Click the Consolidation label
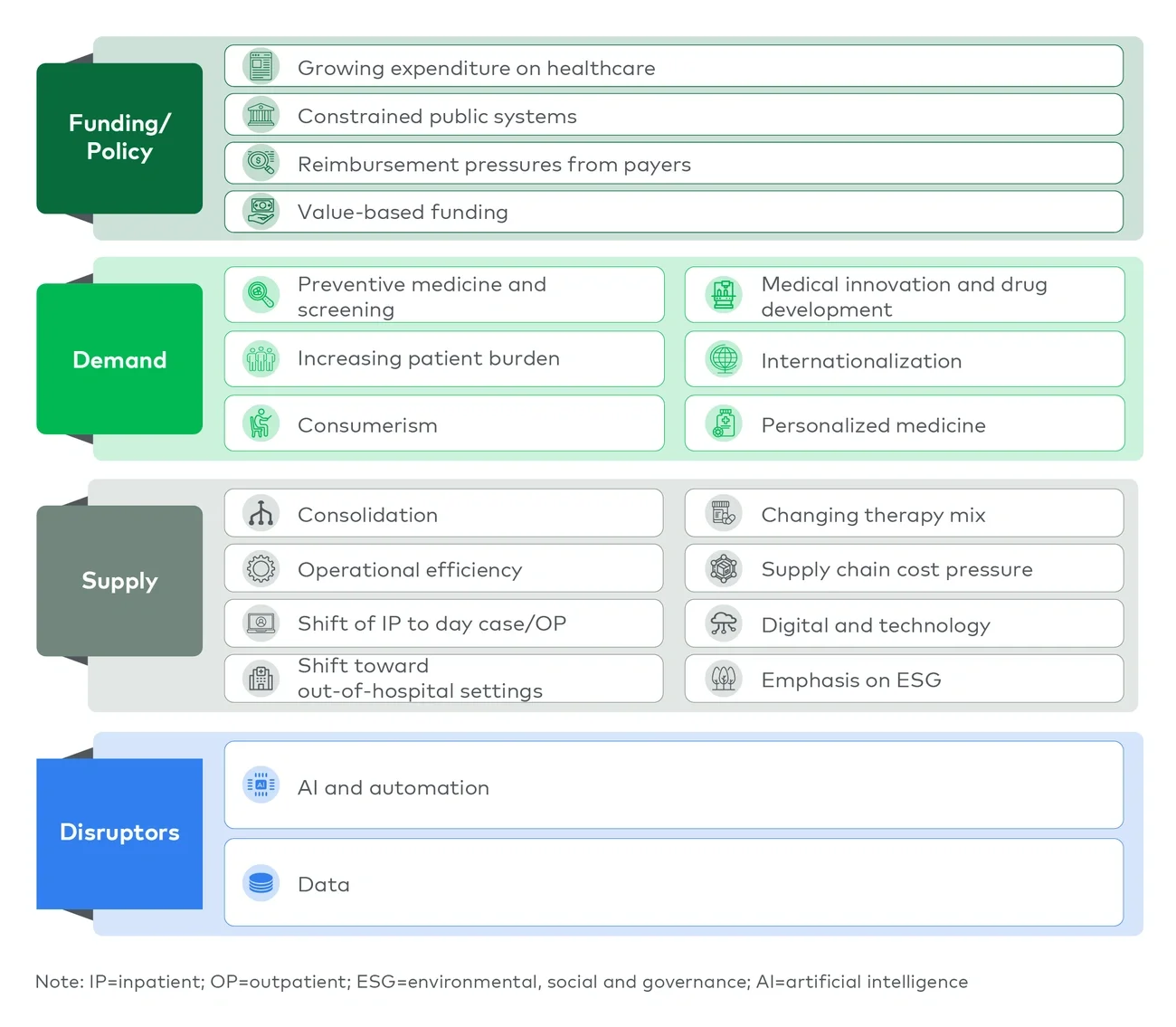Image resolution: width=1176 pixels, height=1027 pixels. 367,515
